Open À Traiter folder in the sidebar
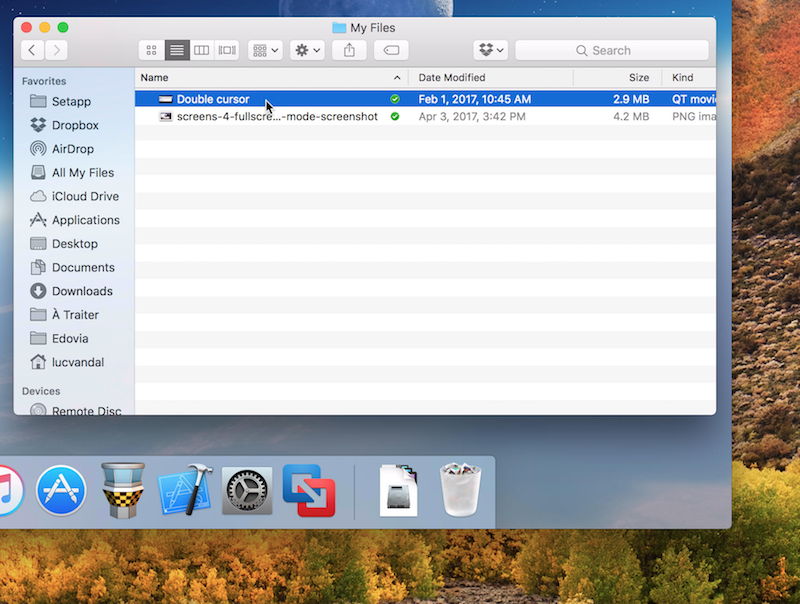 [75, 315]
